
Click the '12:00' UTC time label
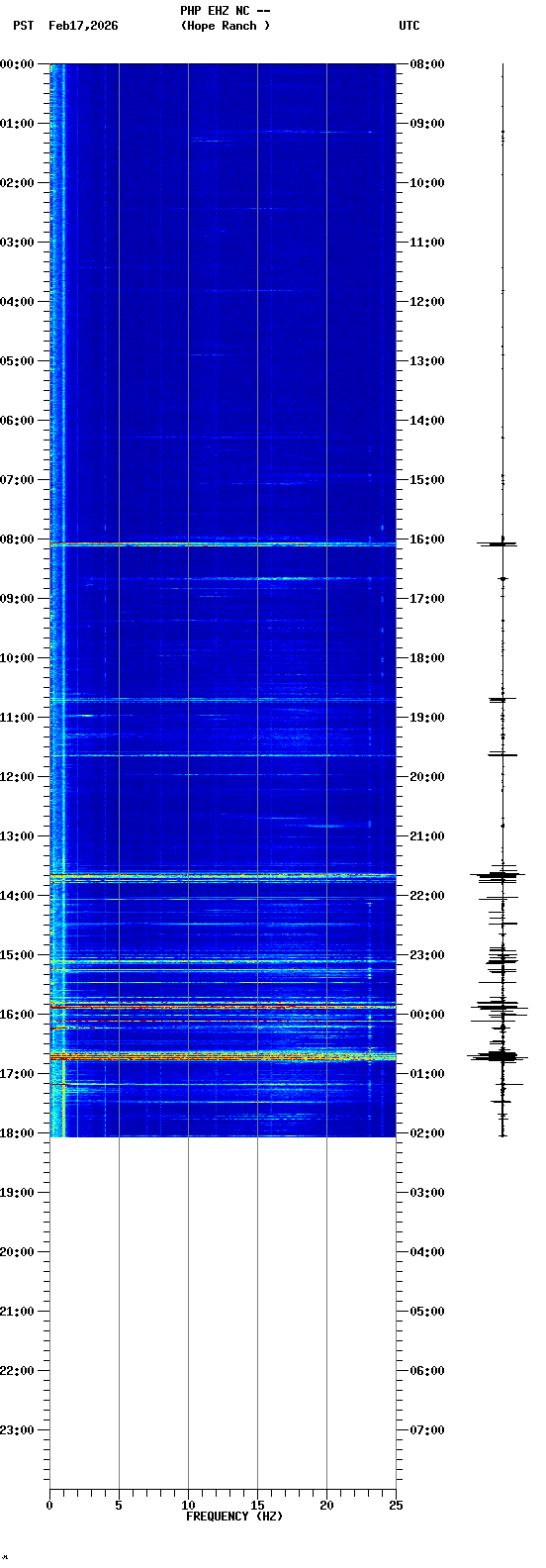click(427, 302)
